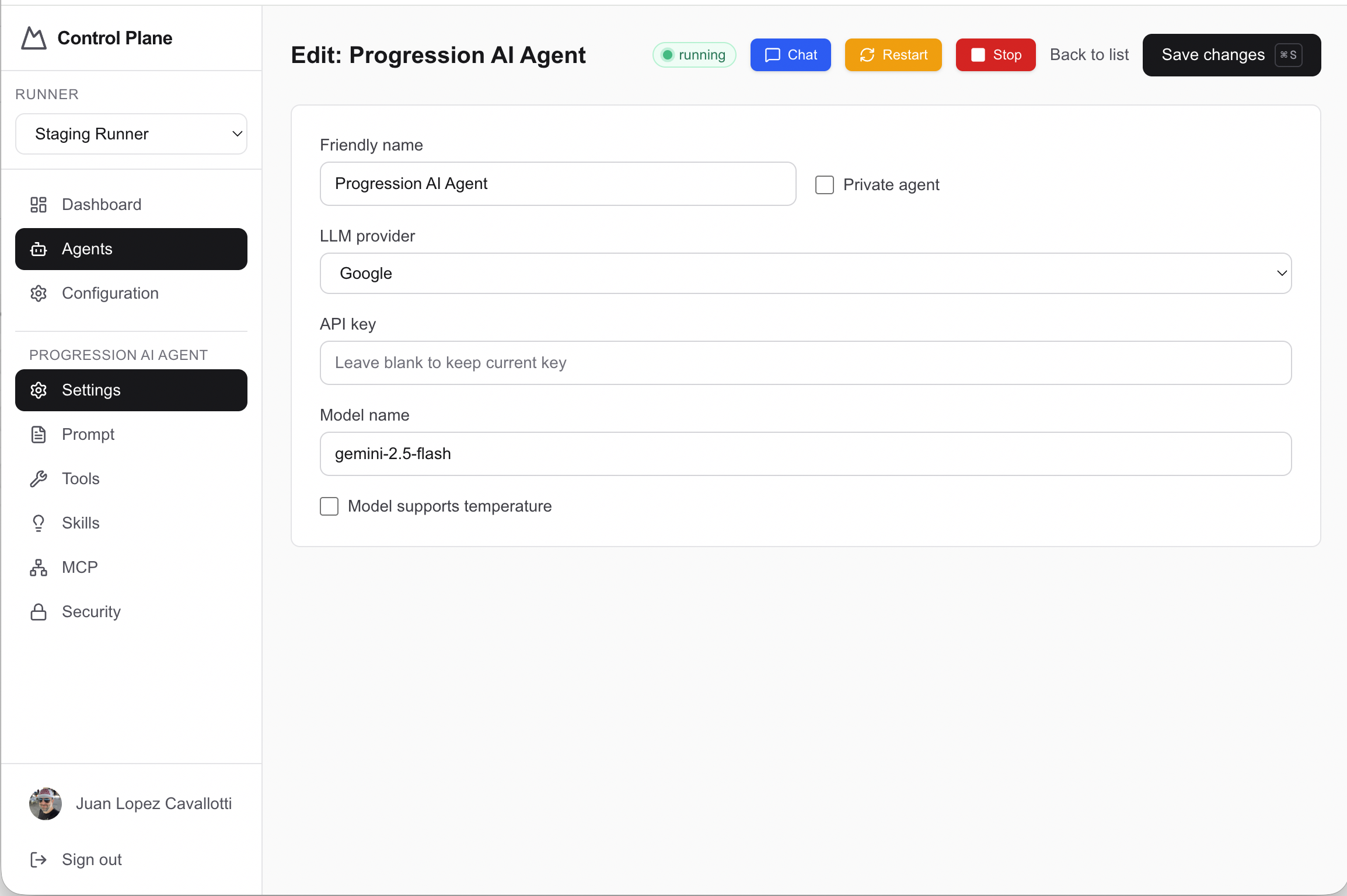Click the Control Plane logo icon
The width and height of the screenshot is (1347, 896).
point(34,38)
